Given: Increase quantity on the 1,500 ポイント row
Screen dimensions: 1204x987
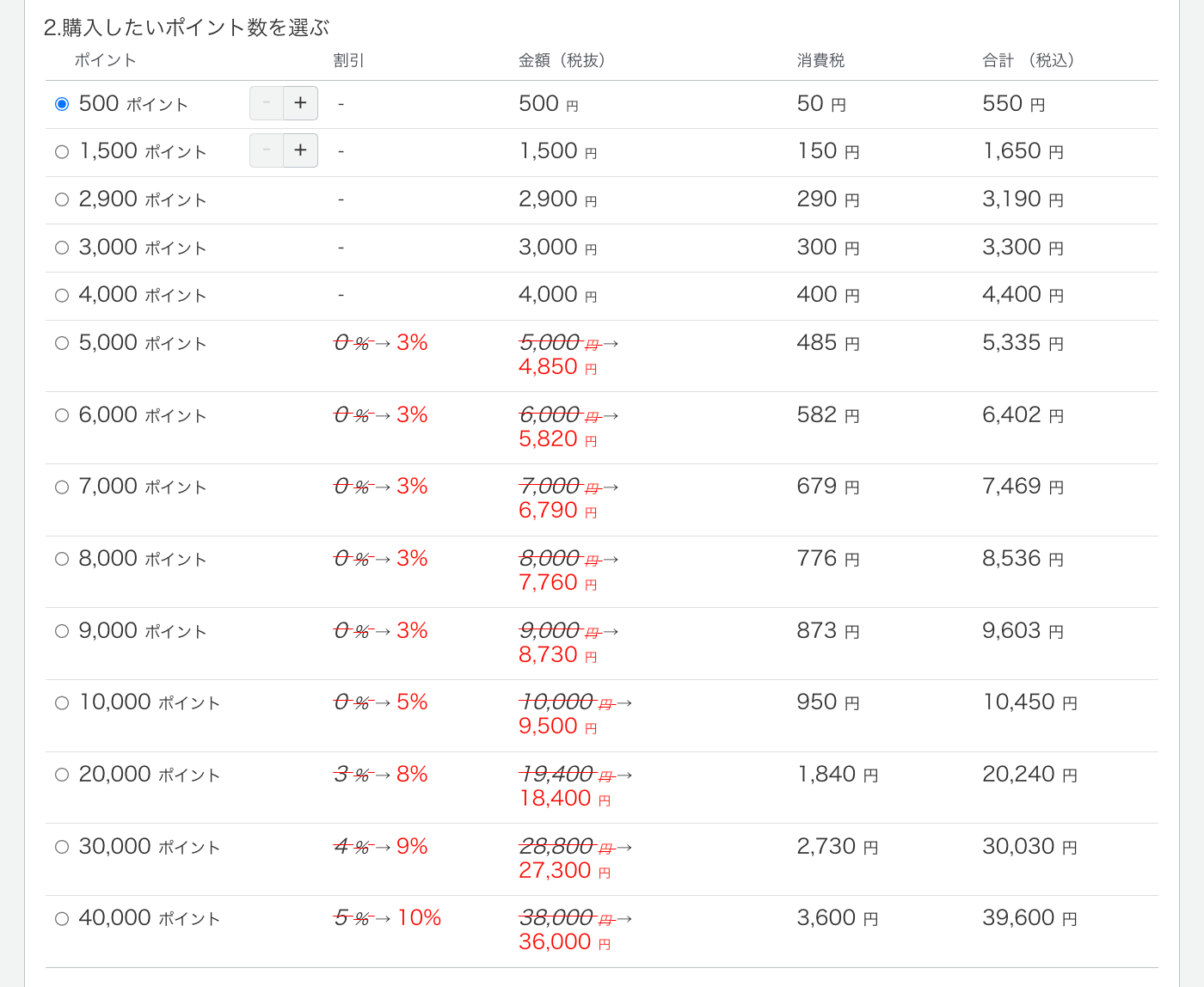Looking at the screenshot, I should click(x=300, y=150).
